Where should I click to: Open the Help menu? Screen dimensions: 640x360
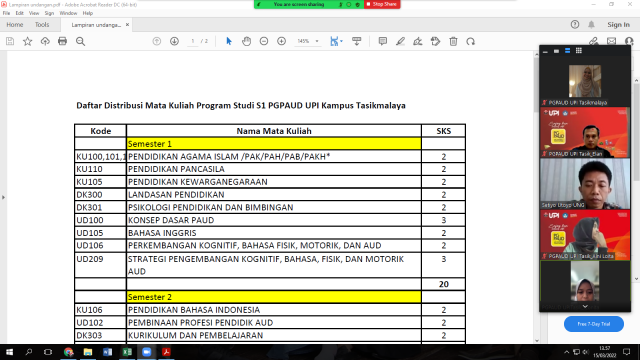coord(88,13)
